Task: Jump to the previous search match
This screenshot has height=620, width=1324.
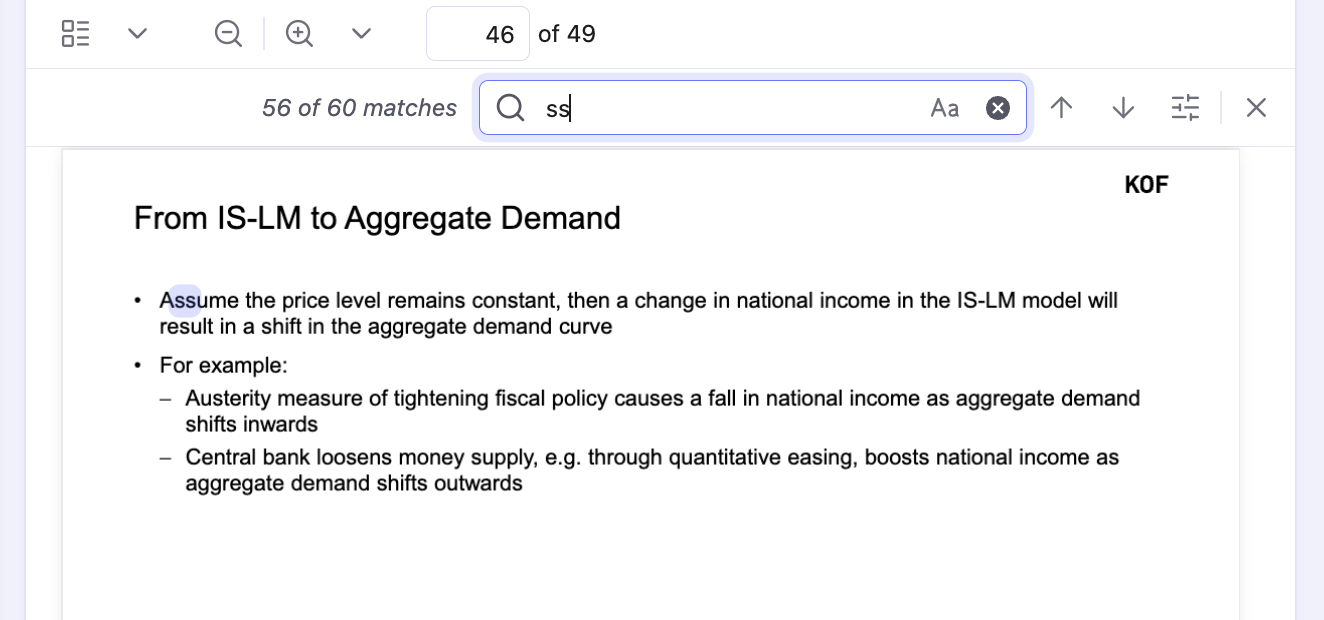Action: tap(1062, 108)
